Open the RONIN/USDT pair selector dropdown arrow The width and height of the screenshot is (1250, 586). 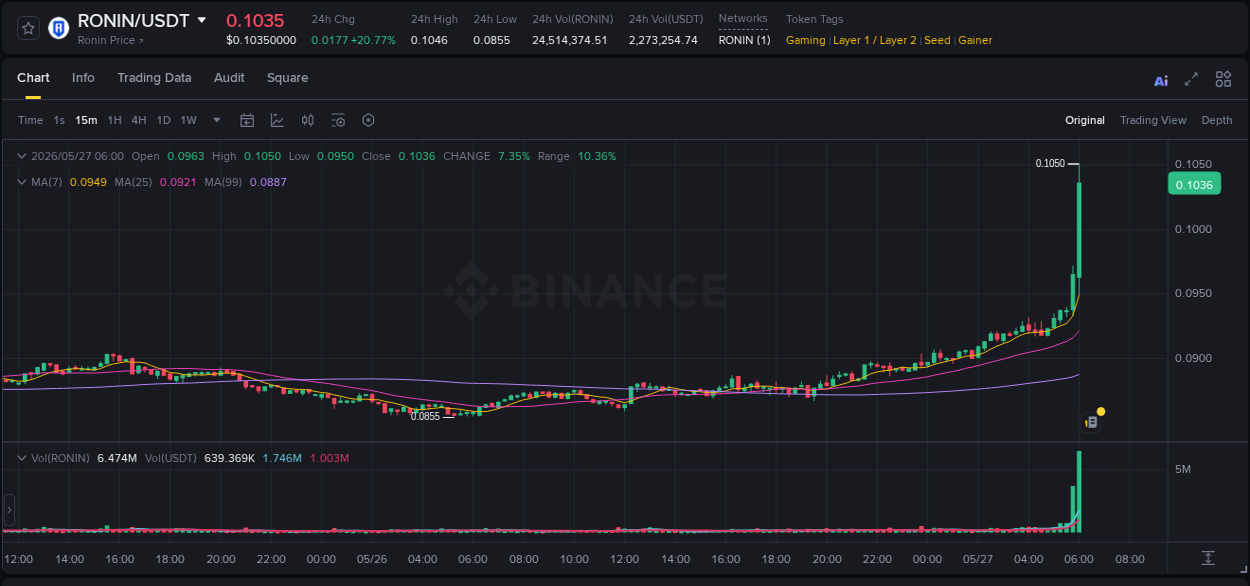[x=202, y=20]
